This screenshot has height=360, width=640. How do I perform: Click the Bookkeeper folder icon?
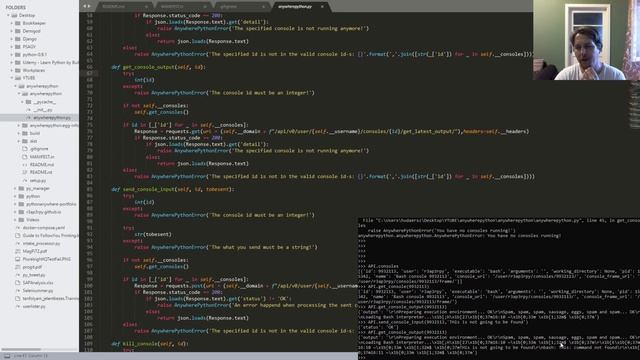18,23
